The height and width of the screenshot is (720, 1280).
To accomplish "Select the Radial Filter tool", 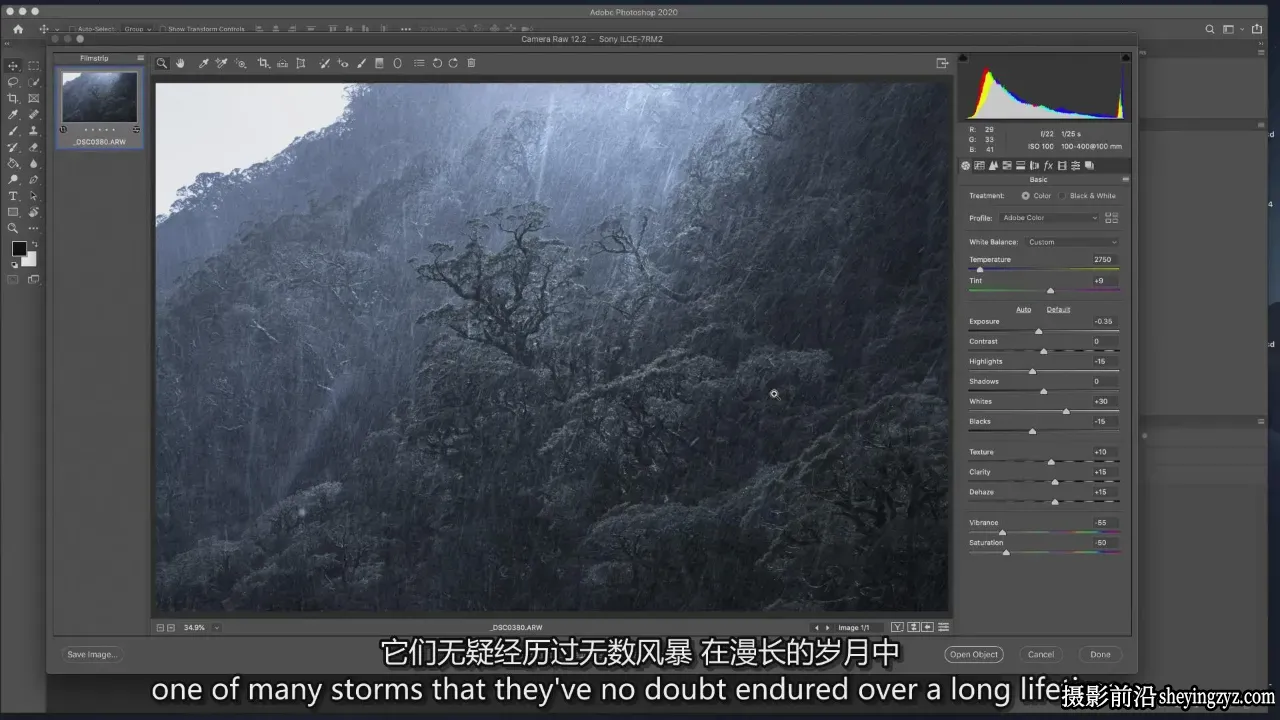I will (397, 63).
